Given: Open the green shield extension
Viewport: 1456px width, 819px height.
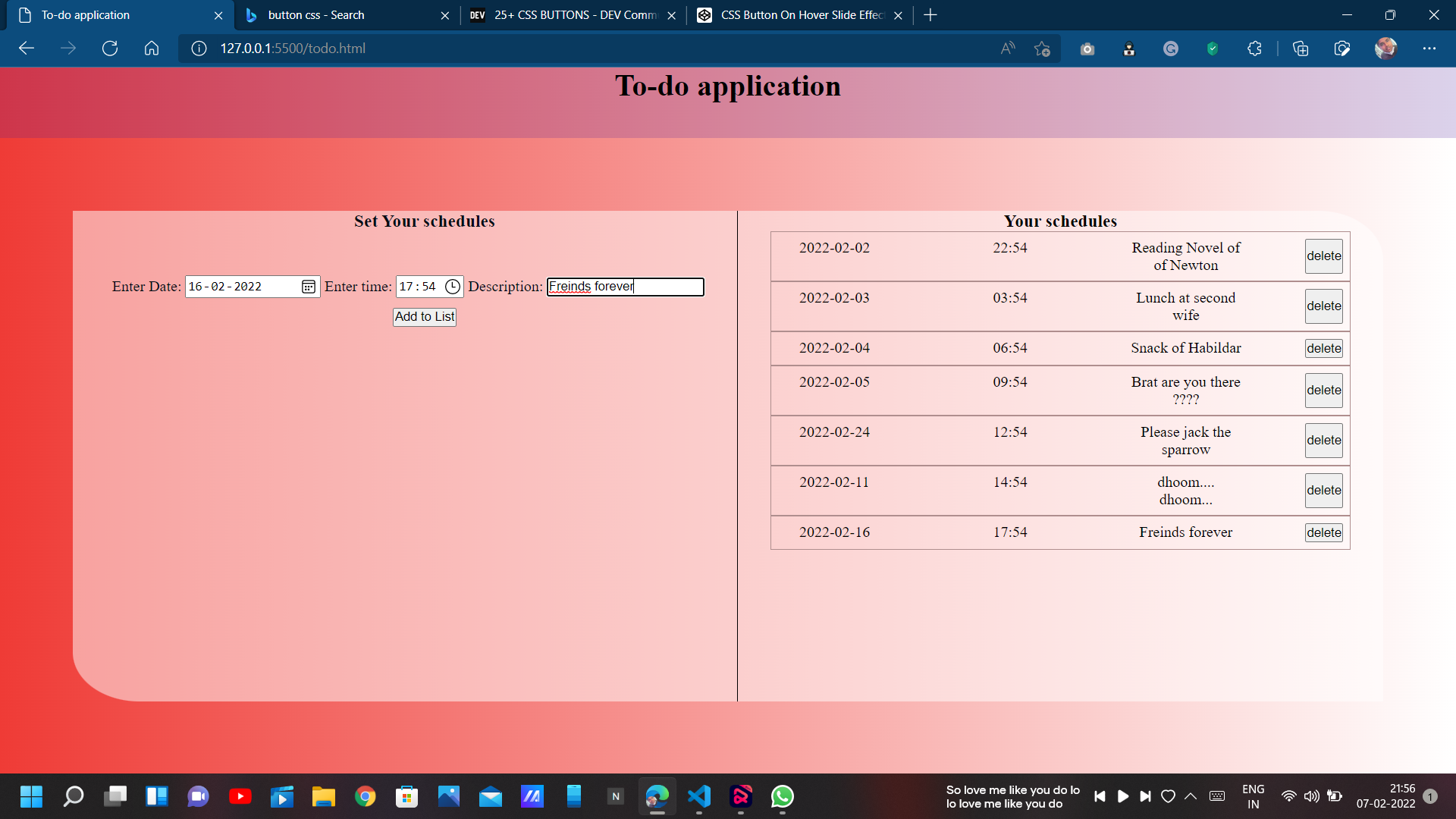Looking at the screenshot, I should 1213,49.
